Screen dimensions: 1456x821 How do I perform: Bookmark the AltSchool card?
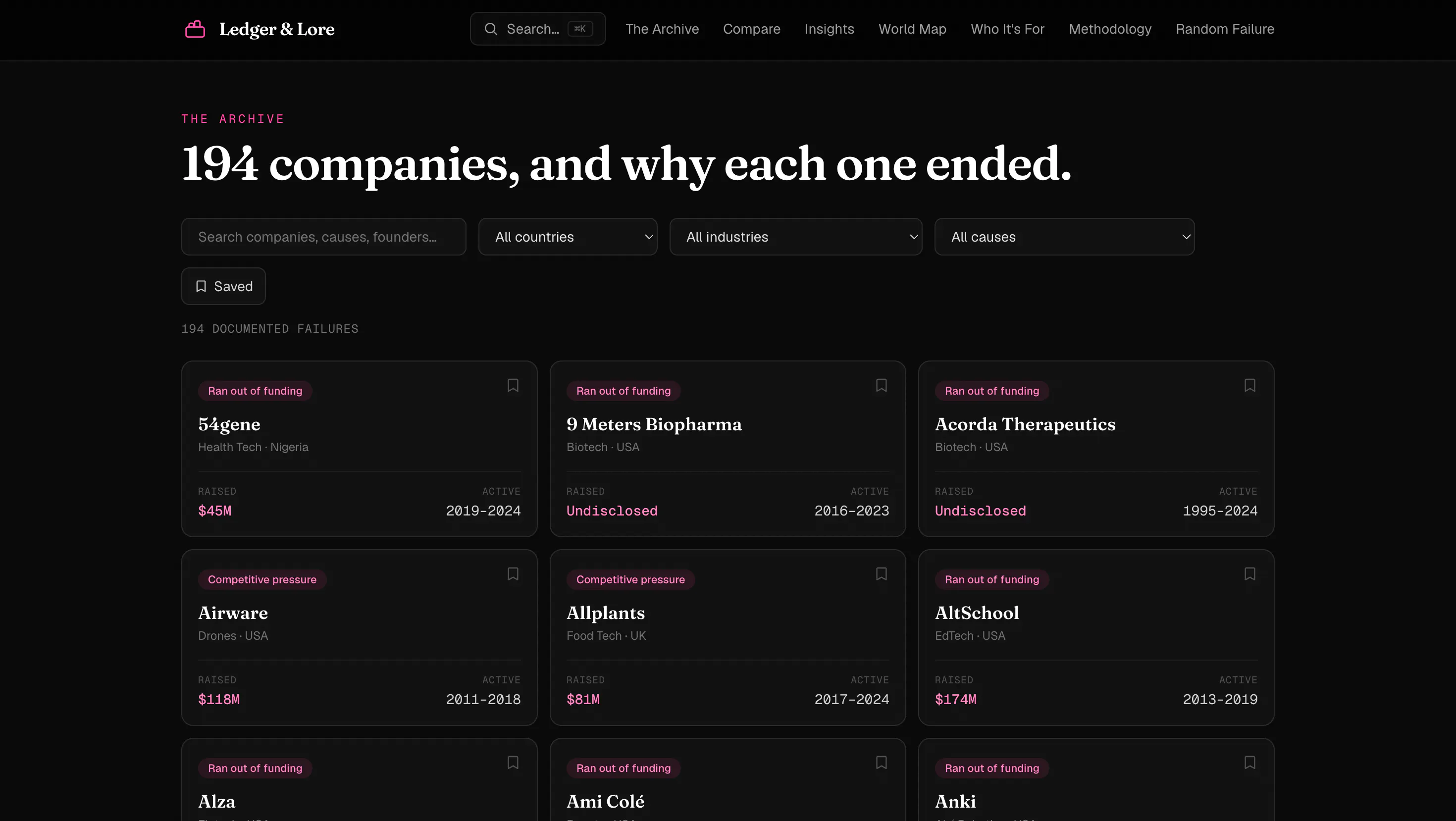(1249, 574)
